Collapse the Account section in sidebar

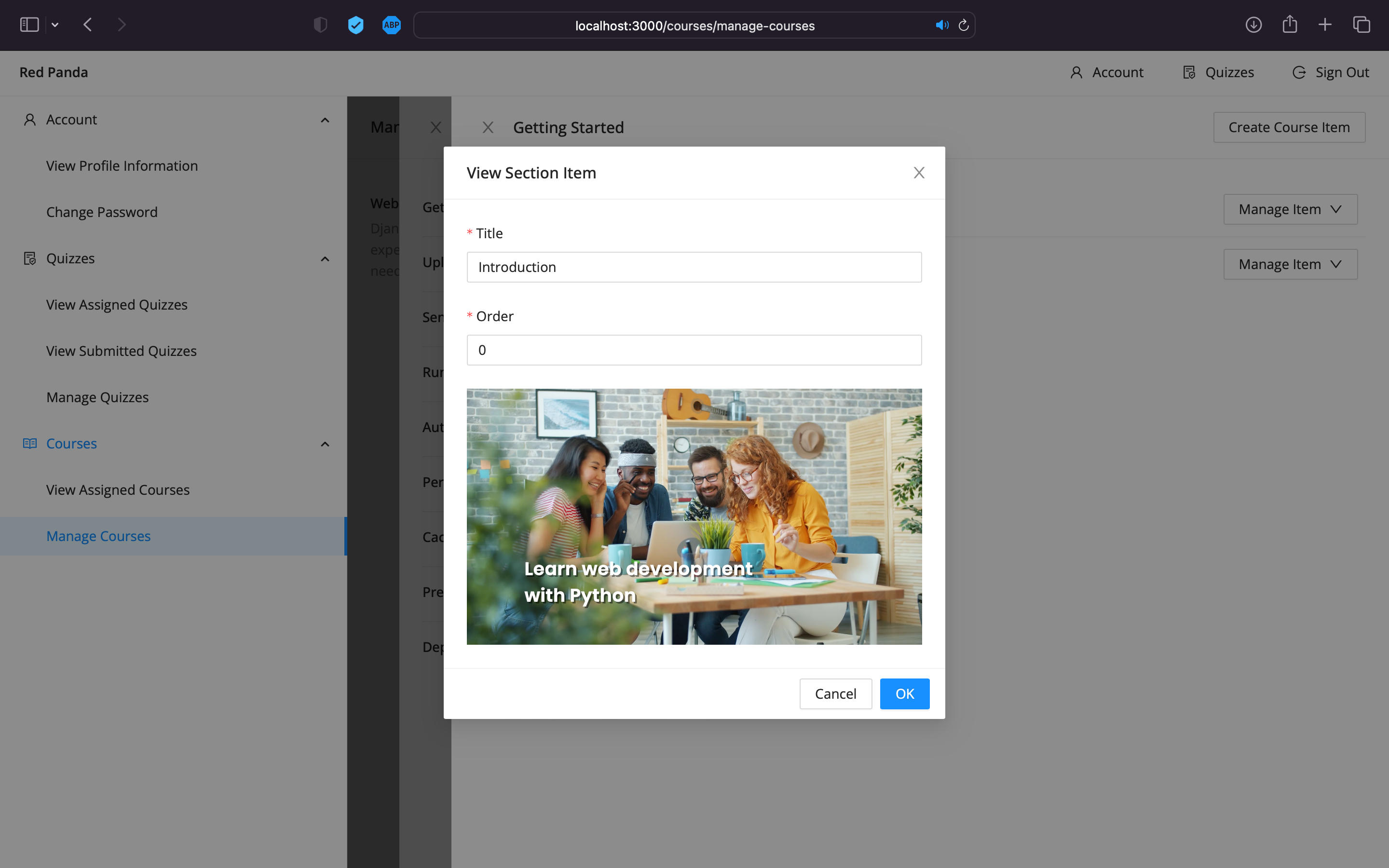coord(324,120)
